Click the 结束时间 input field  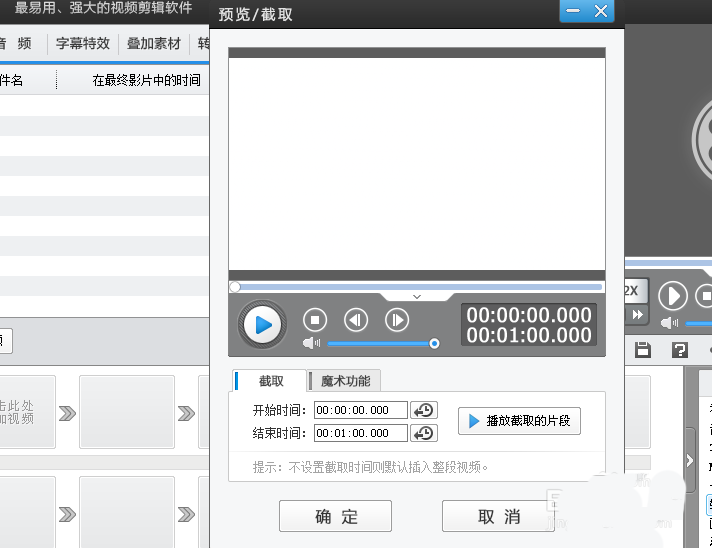pyautogui.click(x=361, y=433)
